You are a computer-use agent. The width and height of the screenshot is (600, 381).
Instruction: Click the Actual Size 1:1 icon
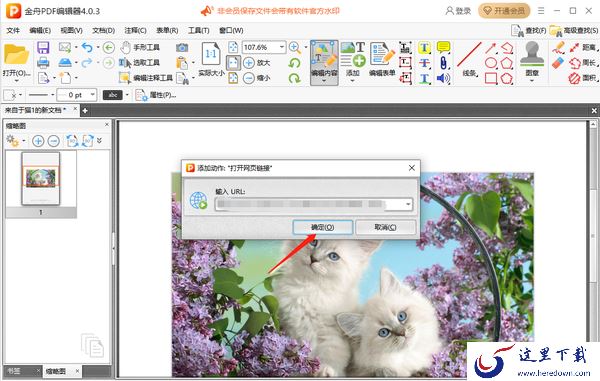click(211, 54)
